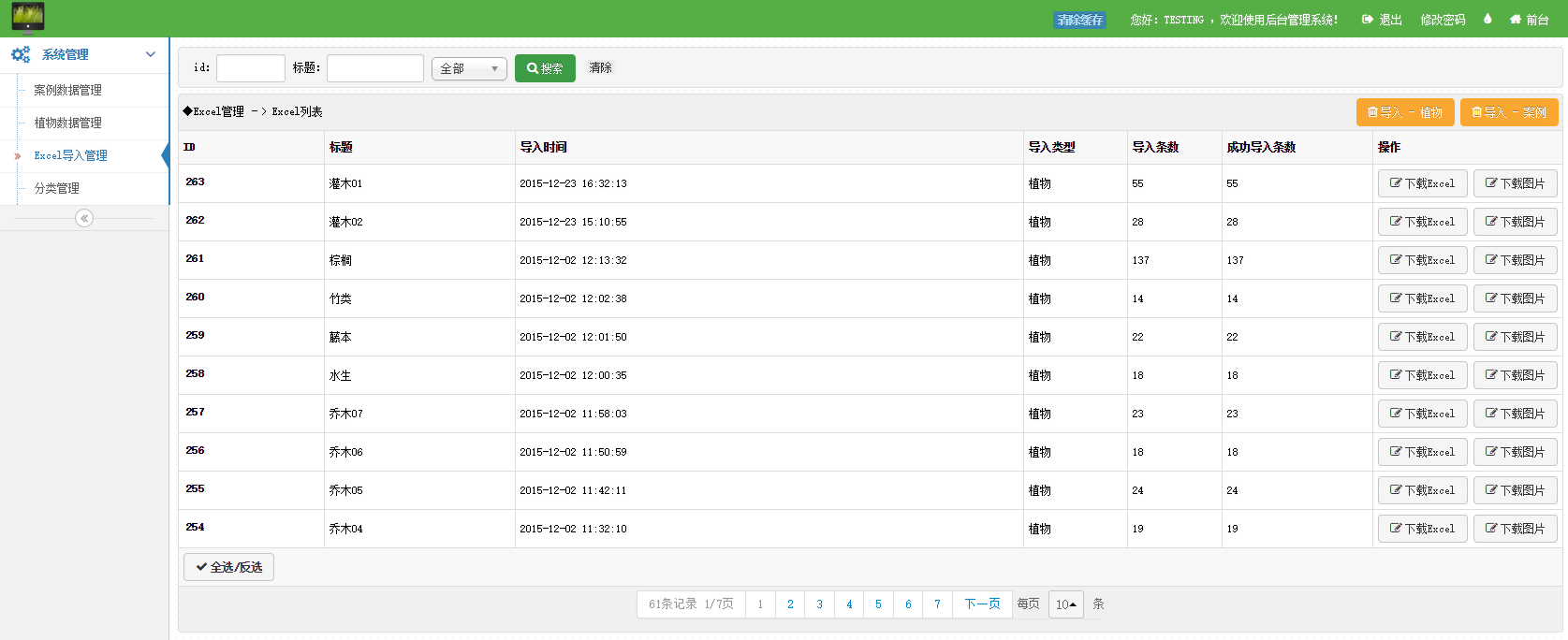Viewport: 1568px width, 640px height.
Task: Click the orange 导入 - 植物 button
Action: 1405,112
